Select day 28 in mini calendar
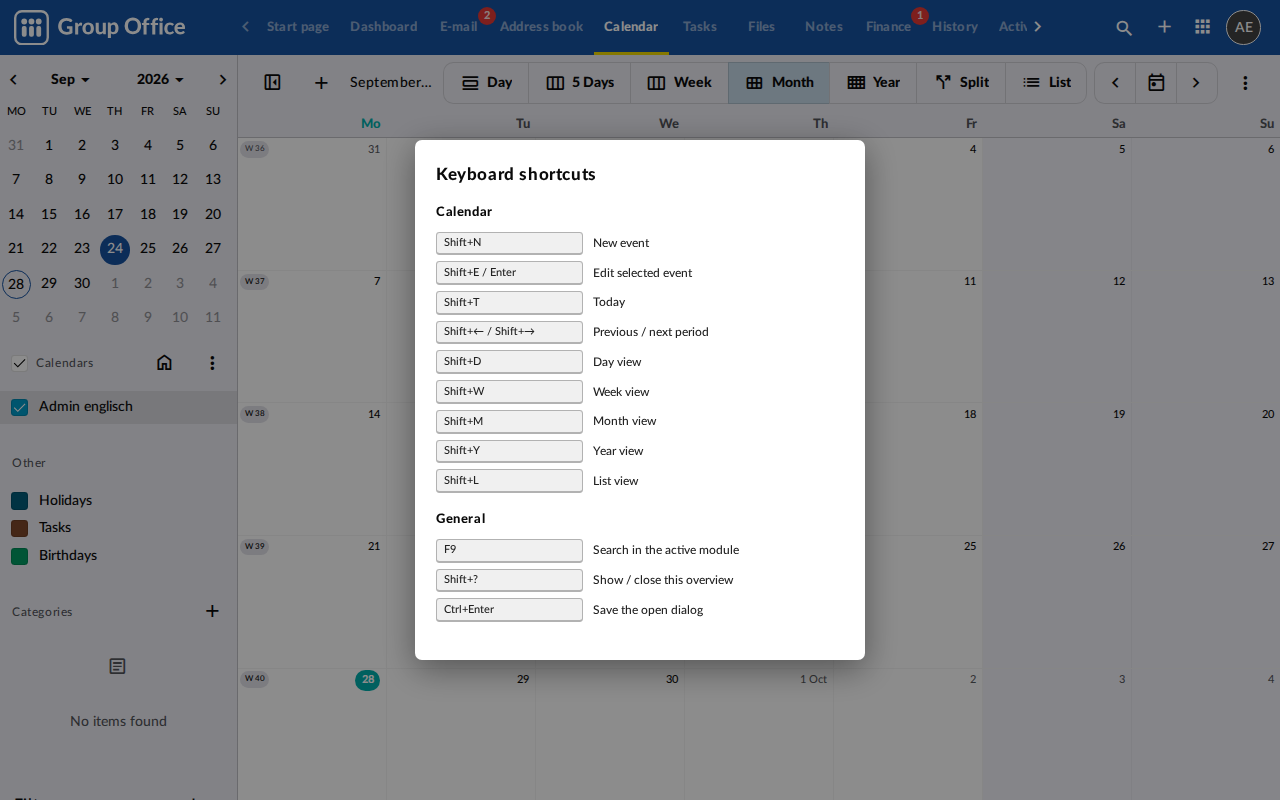The height and width of the screenshot is (800, 1280). click(16, 284)
